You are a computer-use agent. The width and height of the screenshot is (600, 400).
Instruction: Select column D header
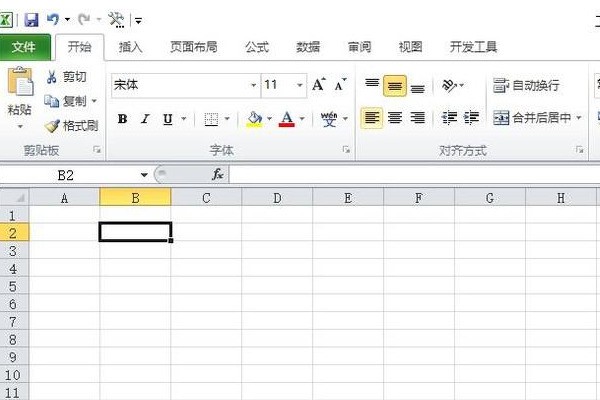click(277, 198)
